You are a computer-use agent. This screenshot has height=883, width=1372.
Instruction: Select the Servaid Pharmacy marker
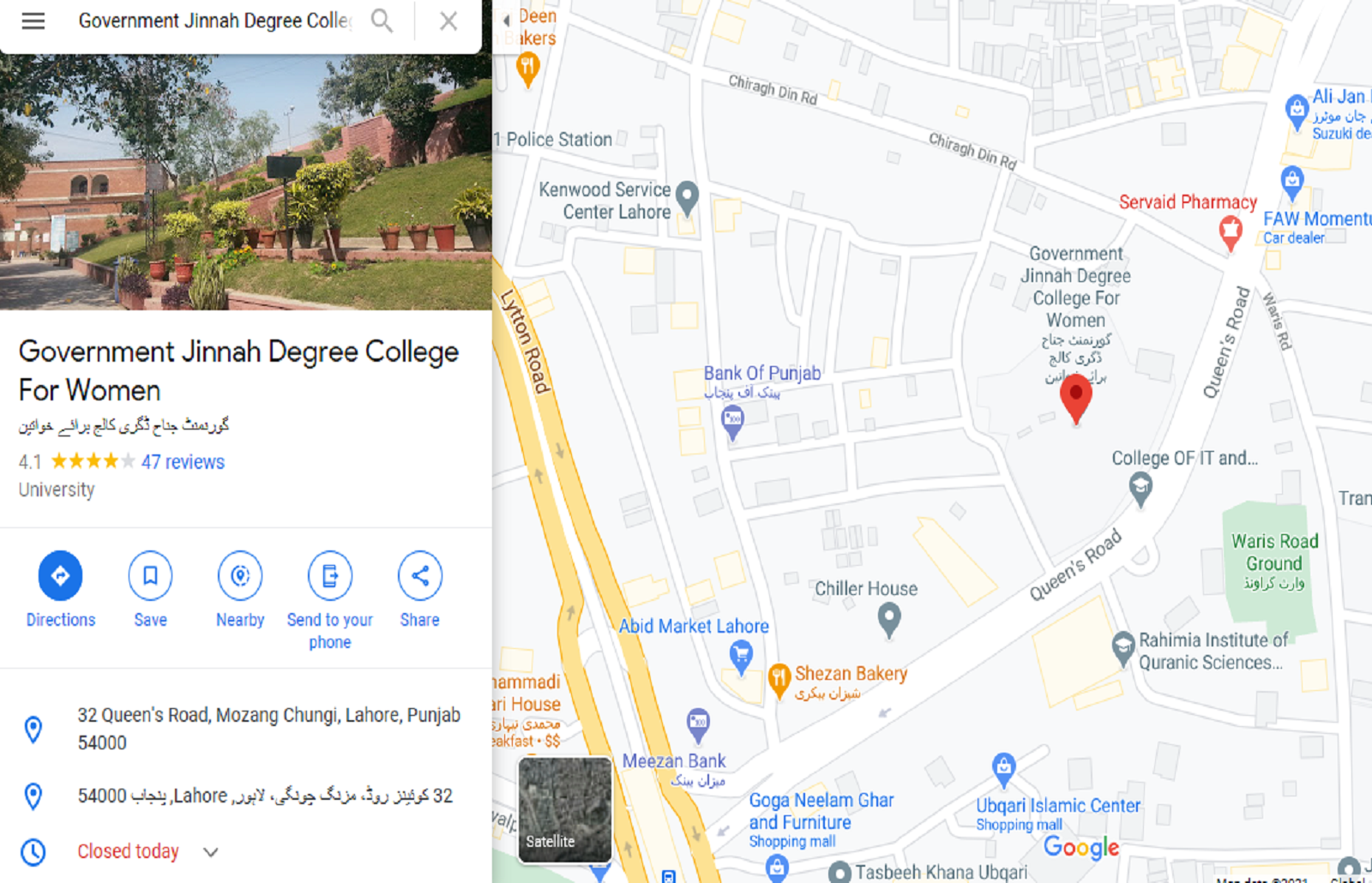(x=1231, y=231)
